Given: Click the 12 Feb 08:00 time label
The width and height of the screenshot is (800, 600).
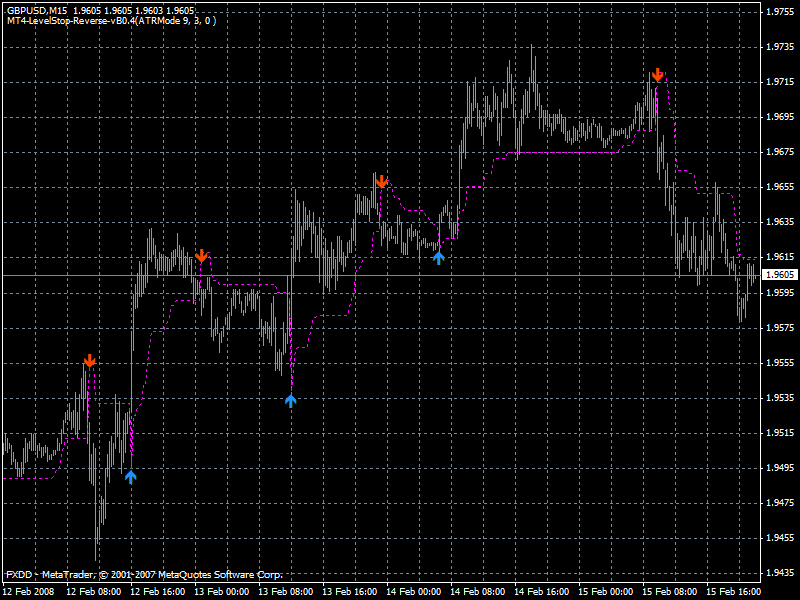Looking at the screenshot, I should [94, 592].
